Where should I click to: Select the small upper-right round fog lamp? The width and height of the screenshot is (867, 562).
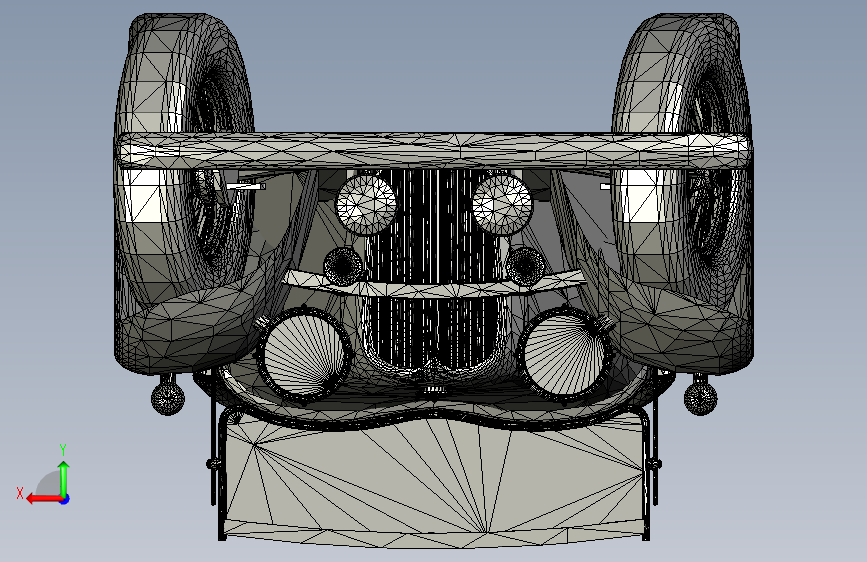502,204
